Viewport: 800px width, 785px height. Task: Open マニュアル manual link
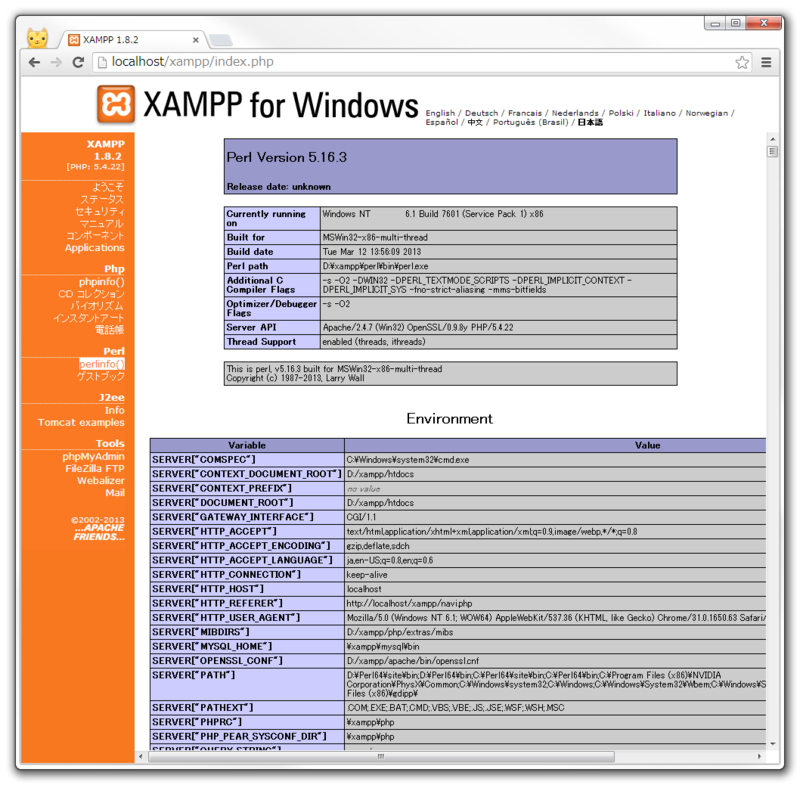(102, 223)
